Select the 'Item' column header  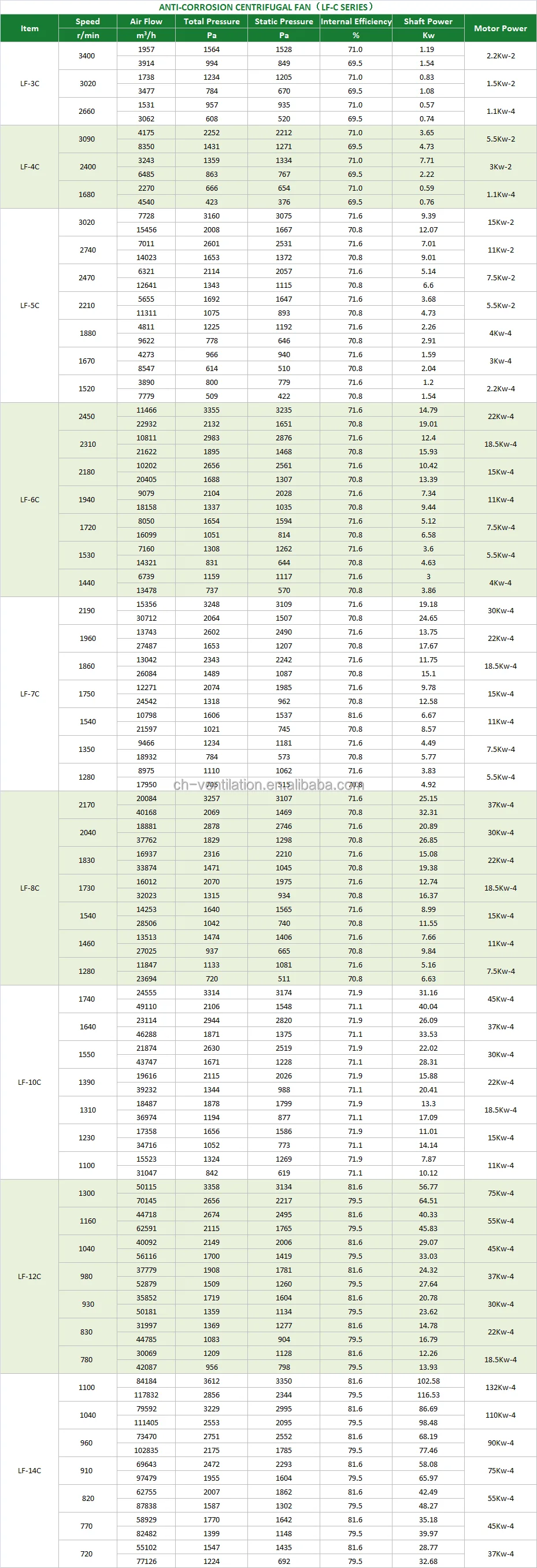[29, 28]
